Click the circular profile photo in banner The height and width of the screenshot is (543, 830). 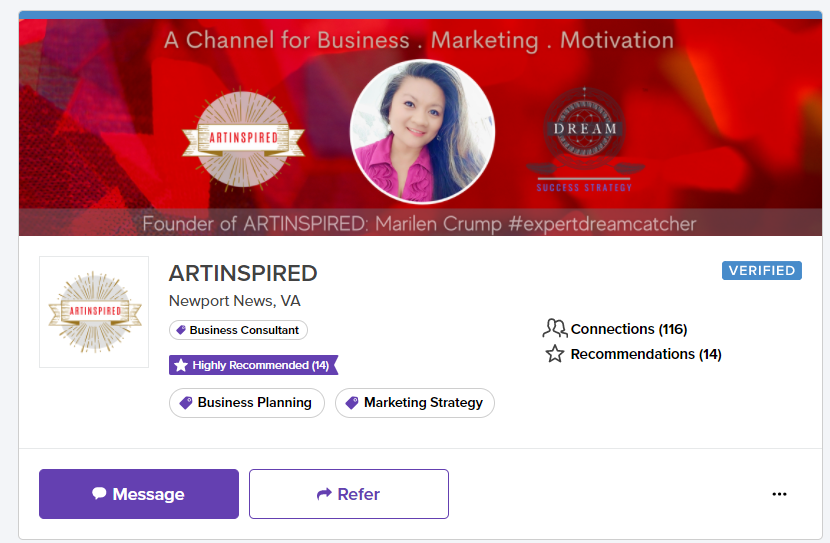(421, 131)
